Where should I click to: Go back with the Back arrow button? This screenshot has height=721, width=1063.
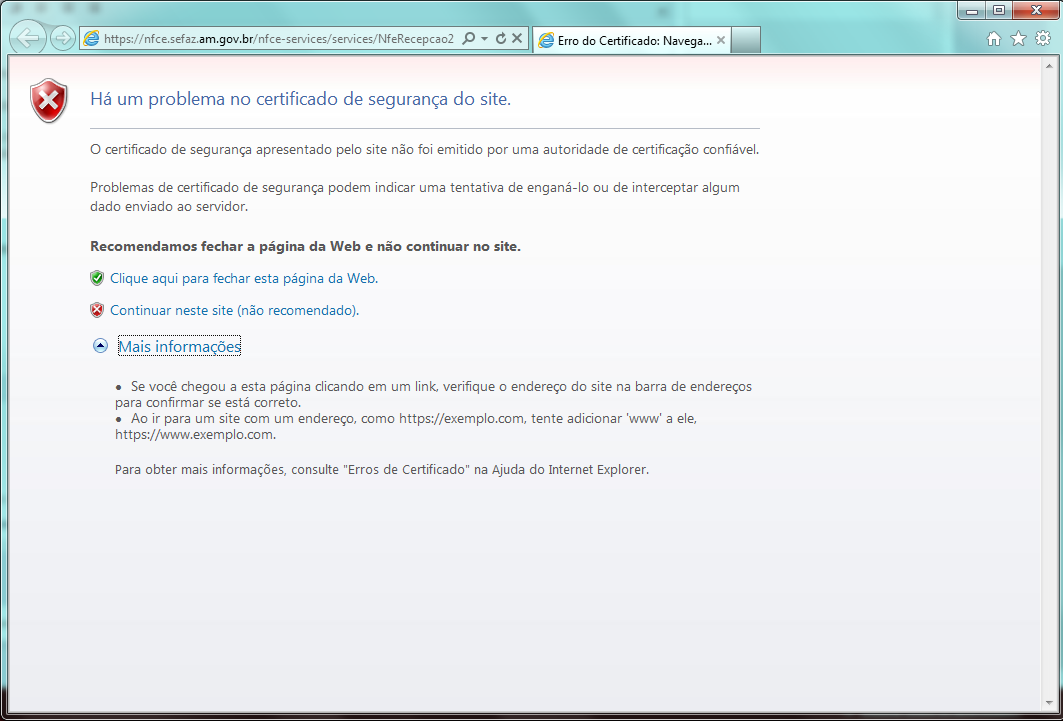click(28, 39)
